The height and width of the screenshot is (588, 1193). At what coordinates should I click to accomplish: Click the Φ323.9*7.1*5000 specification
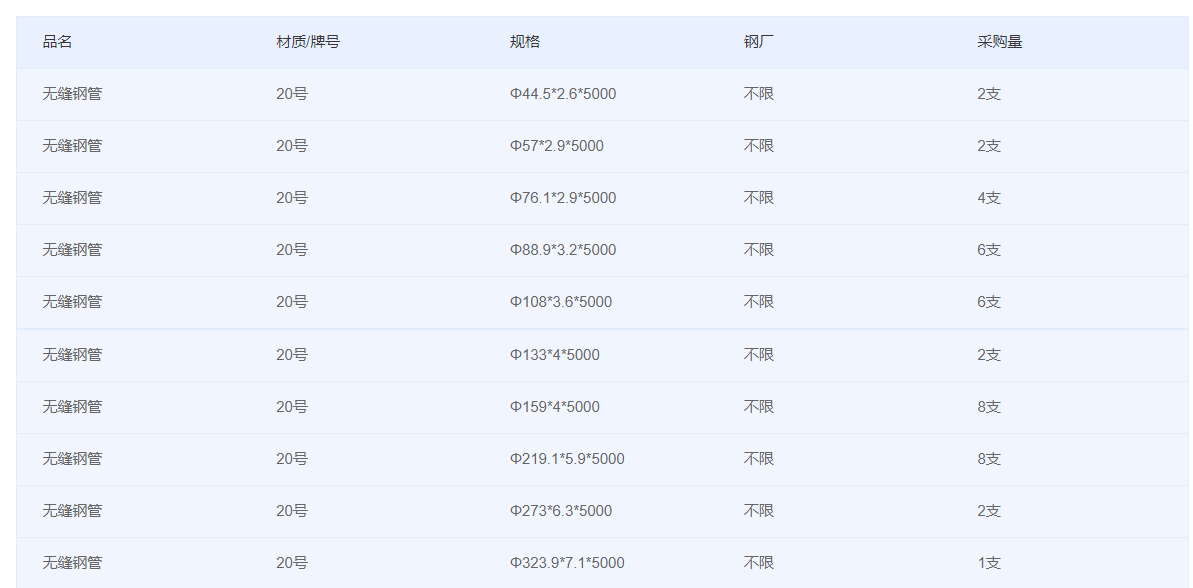tap(567, 563)
